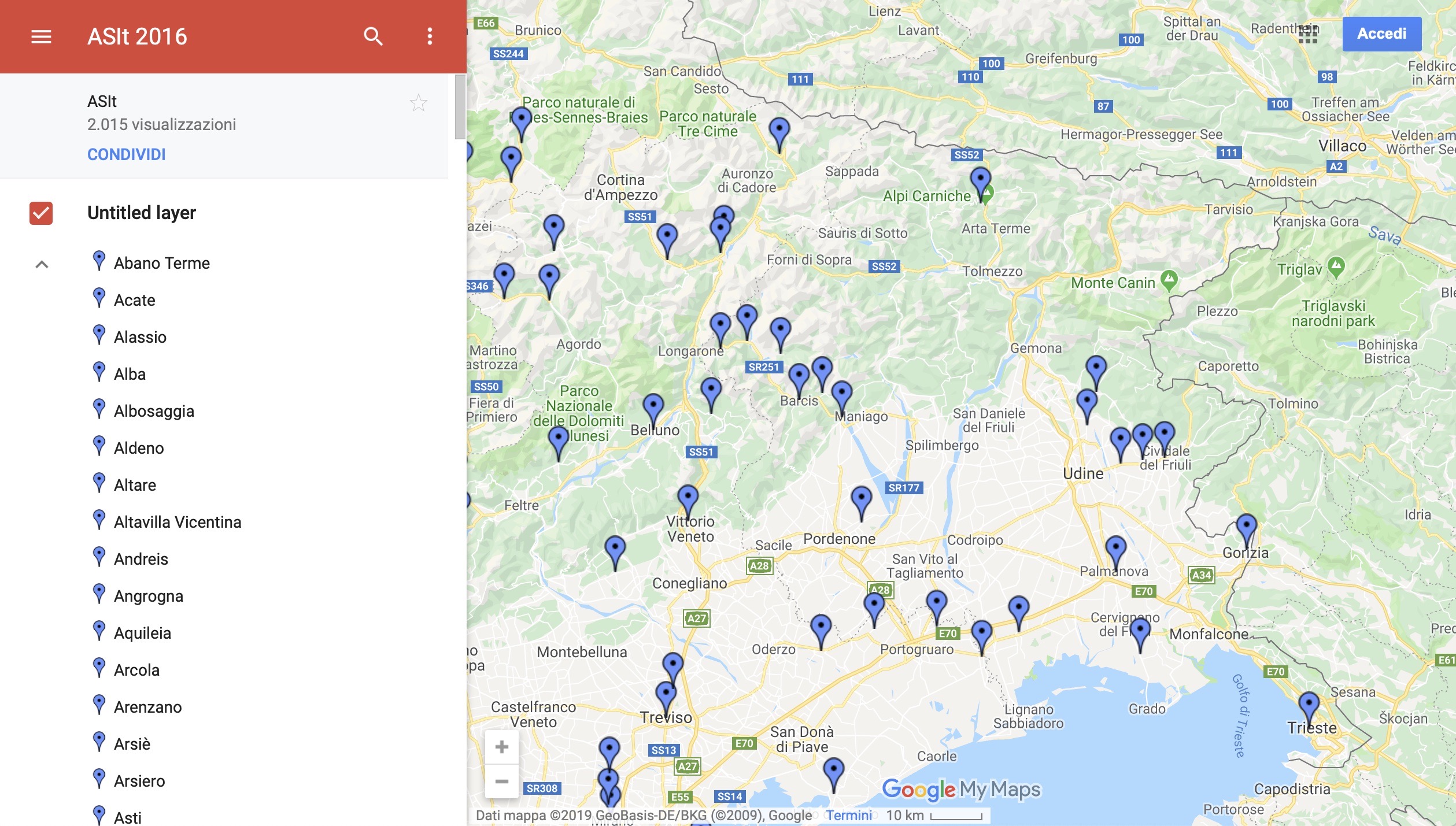This screenshot has height=826, width=1456.
Task: Select Altavilla Vicentina list entry
Action: [177, 522]
